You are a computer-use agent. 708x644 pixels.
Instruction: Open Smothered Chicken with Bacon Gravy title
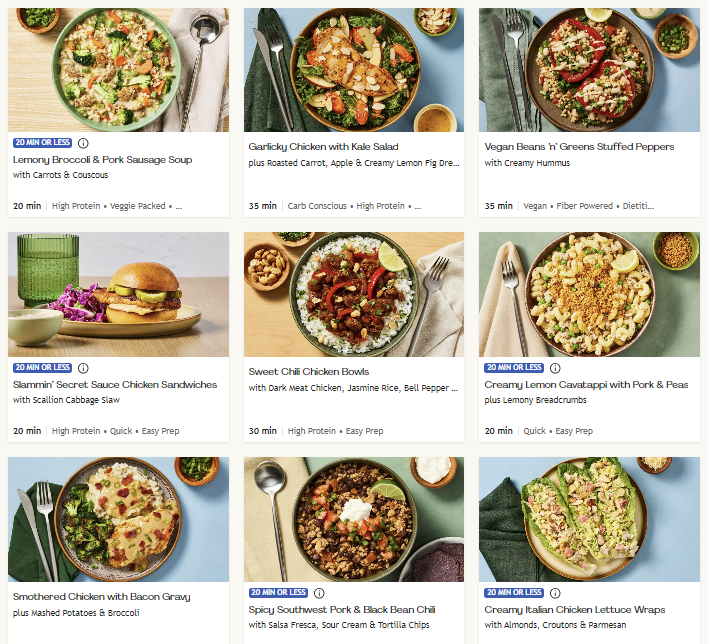point(101,597)
